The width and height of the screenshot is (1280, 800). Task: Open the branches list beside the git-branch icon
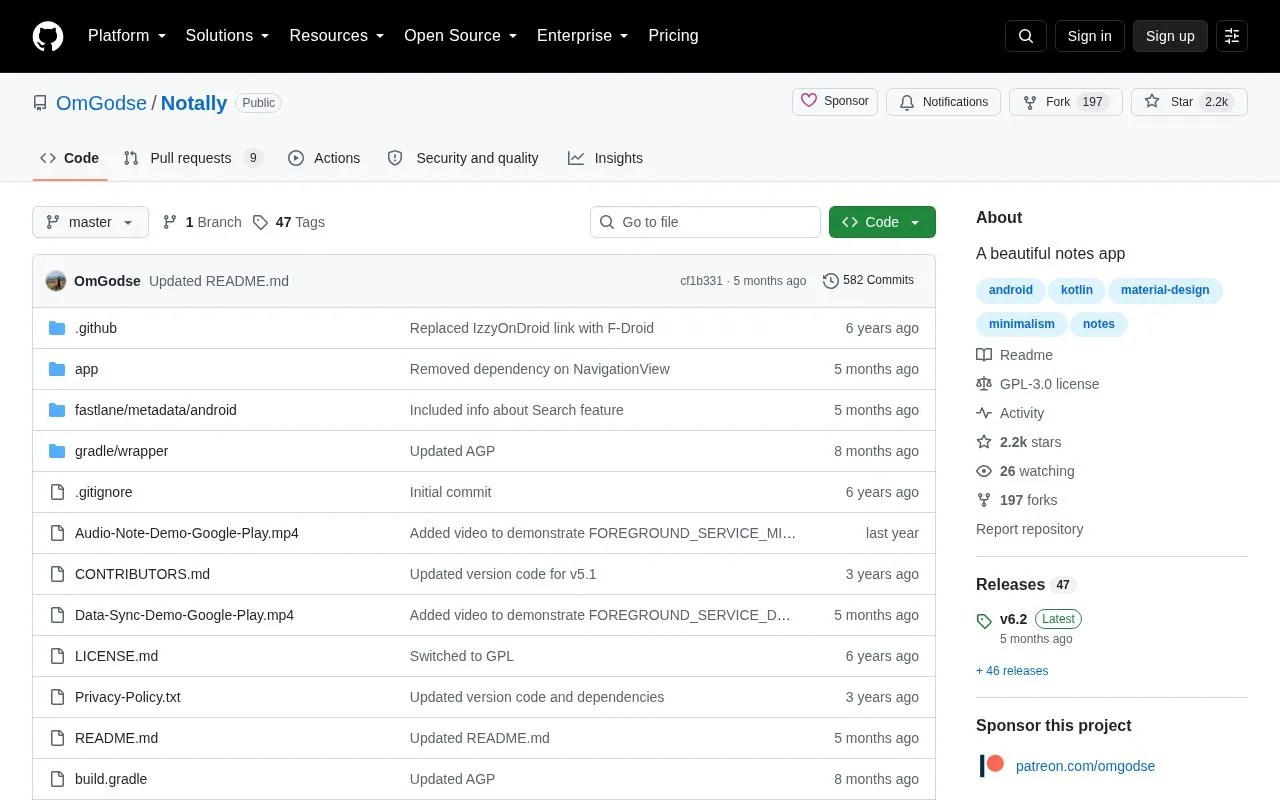pyautogui.click(x=202, y=222)
